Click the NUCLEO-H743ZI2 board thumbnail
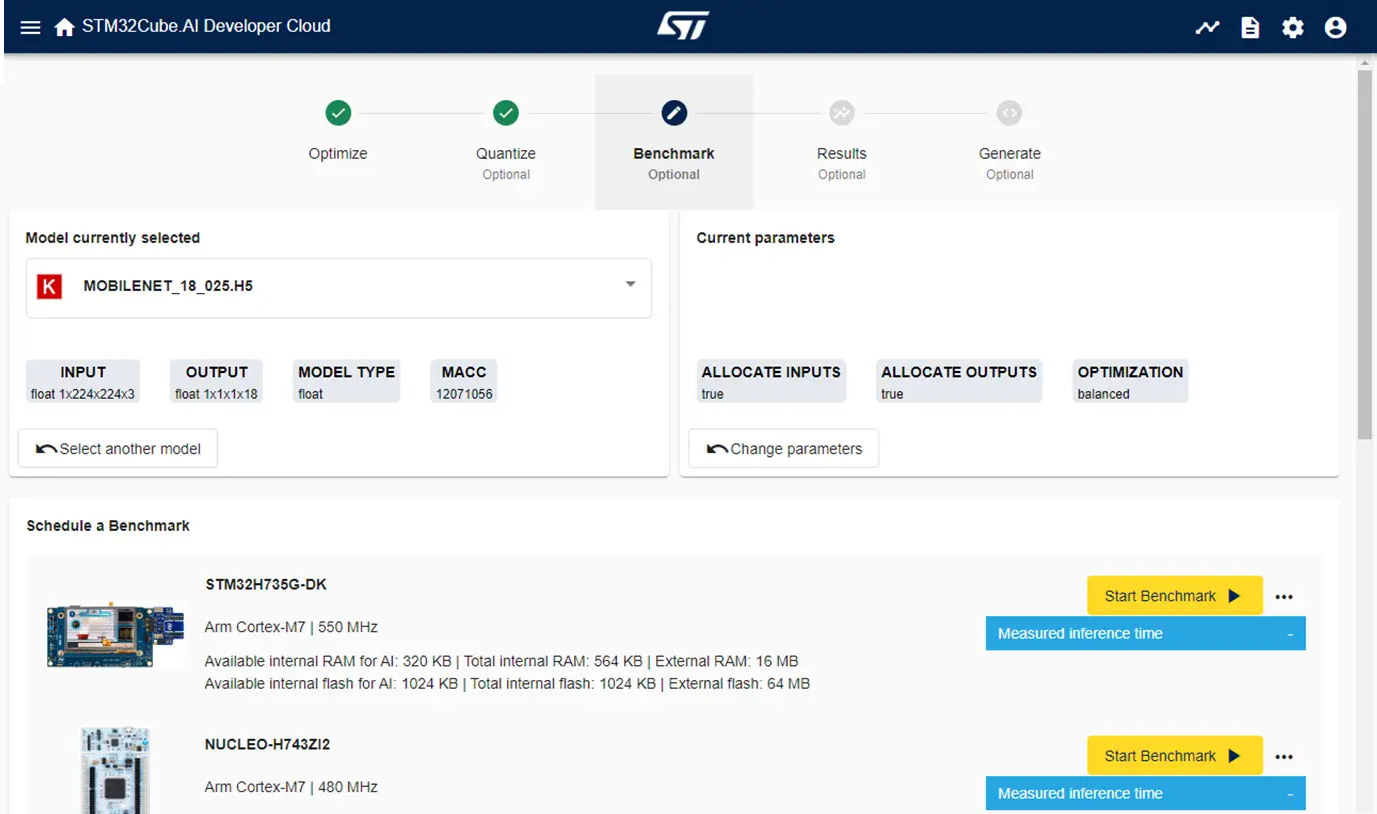The width and height of the screenshot is (1377, 814). 116,770
